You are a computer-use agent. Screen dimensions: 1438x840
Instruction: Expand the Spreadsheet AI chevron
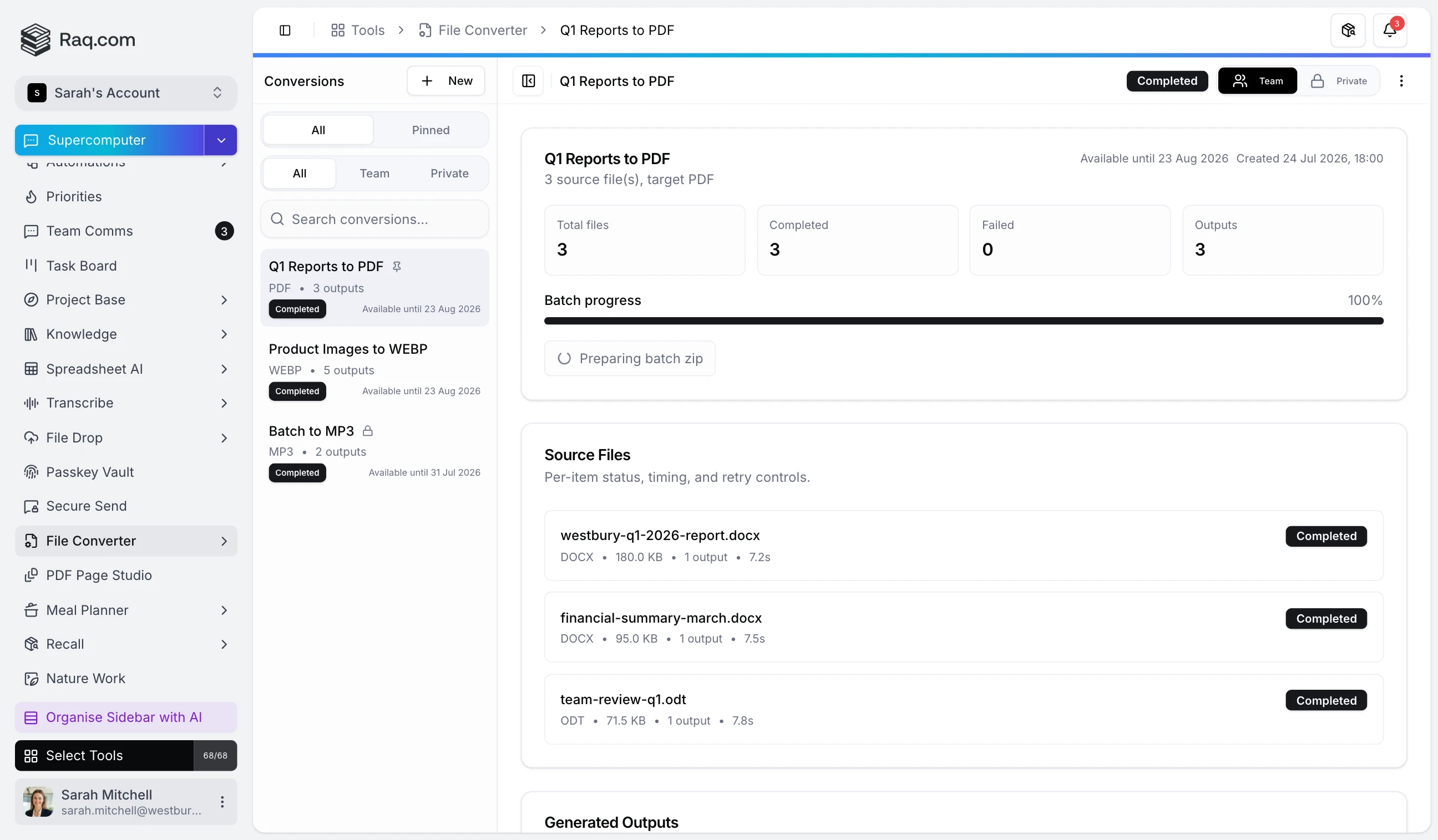[x=224, y=369]
